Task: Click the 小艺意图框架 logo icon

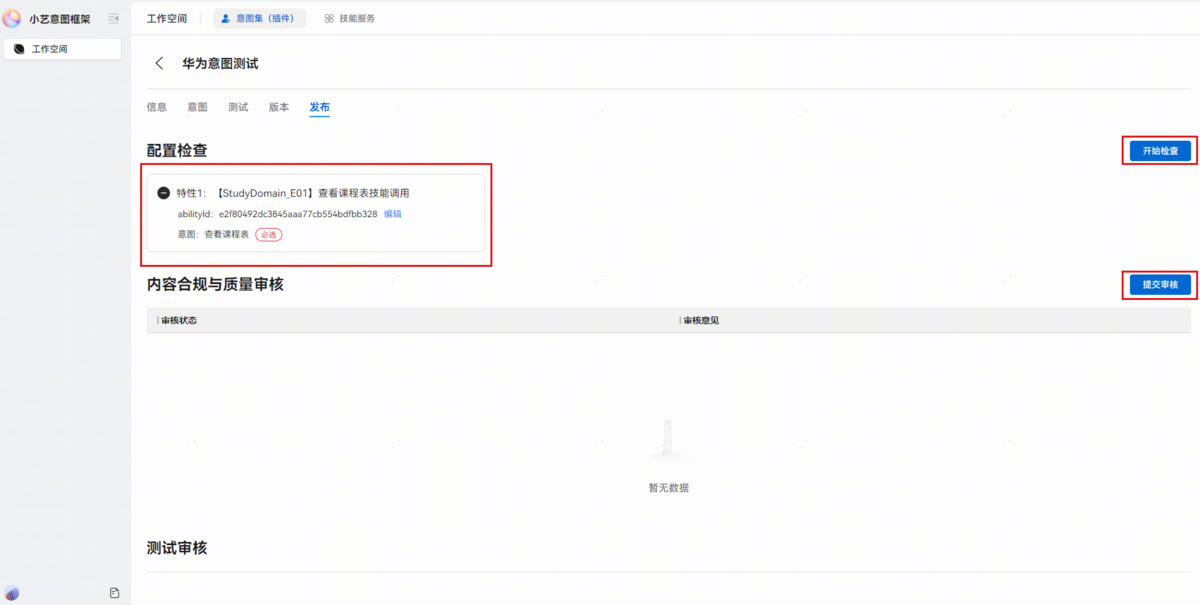Action: click(x=12, y=18)
